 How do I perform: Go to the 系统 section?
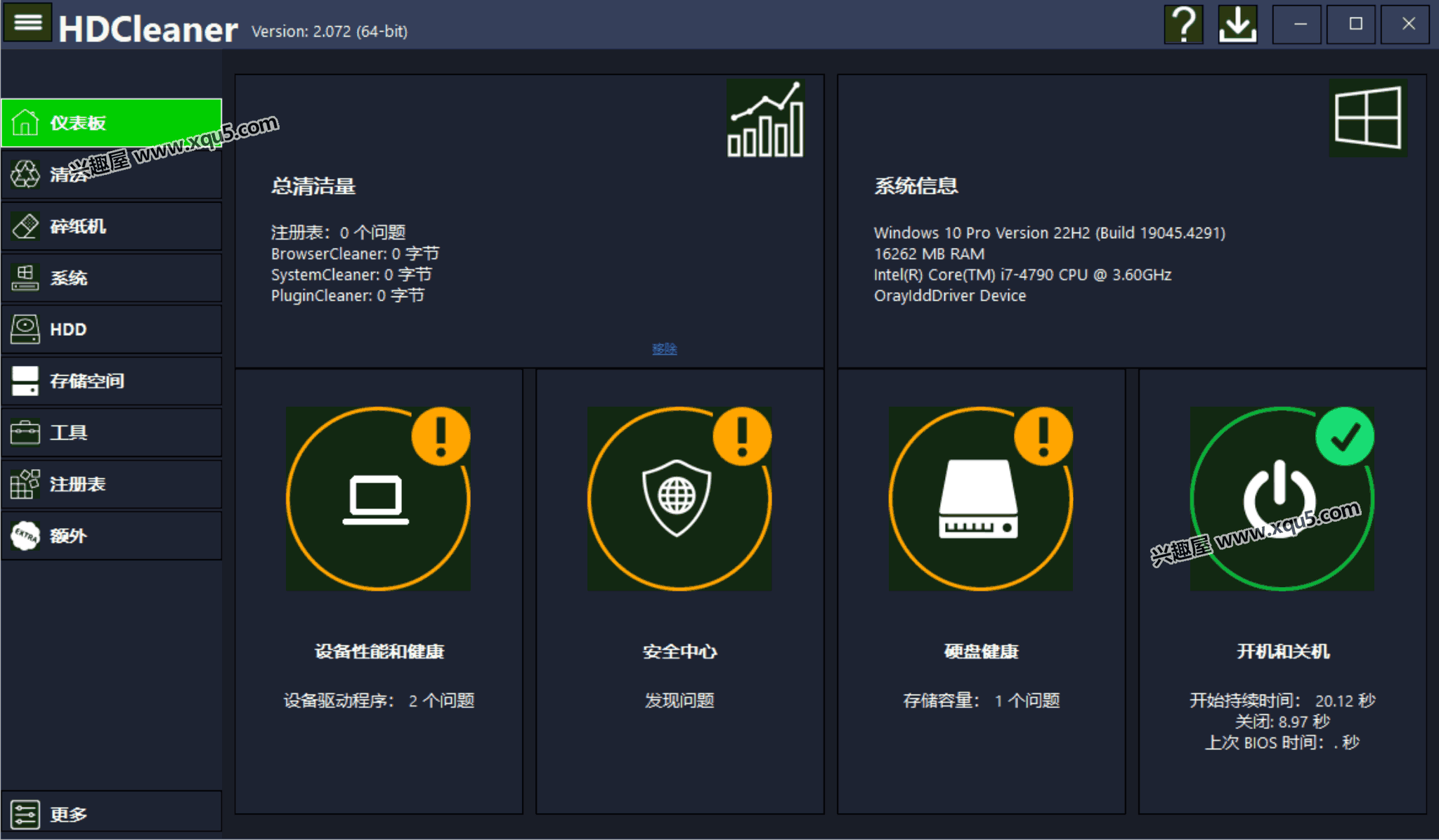click(x=112, y=277)
